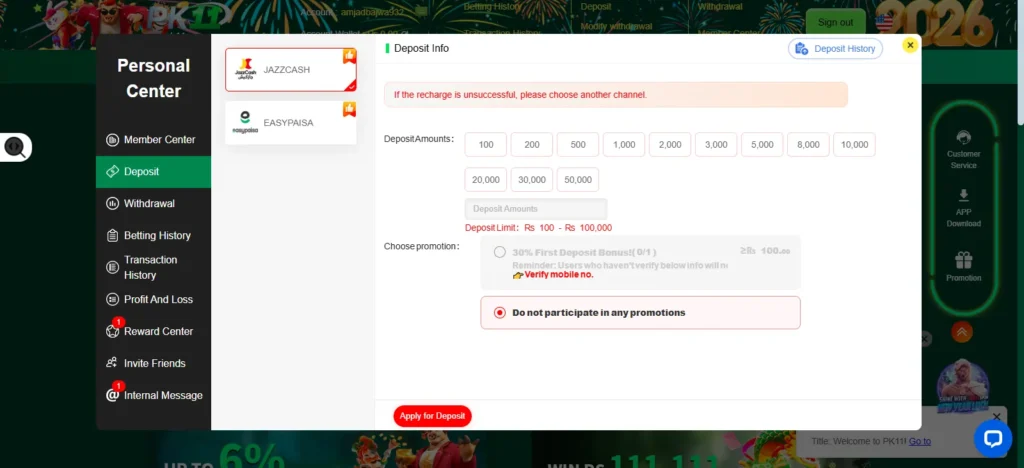The height and width of the screenshot is (468, 1024).
Task: Click the star badge on EASYPAISA card
Action: [x=349, y=110]
